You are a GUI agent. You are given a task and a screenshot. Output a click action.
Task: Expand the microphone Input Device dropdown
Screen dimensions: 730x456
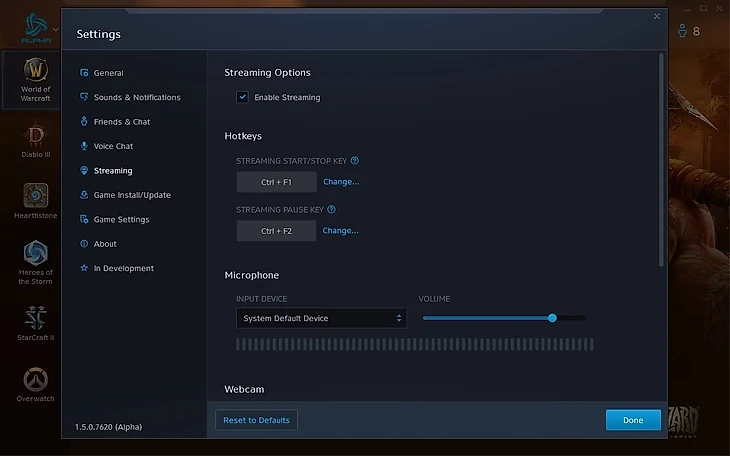(321, 318)
